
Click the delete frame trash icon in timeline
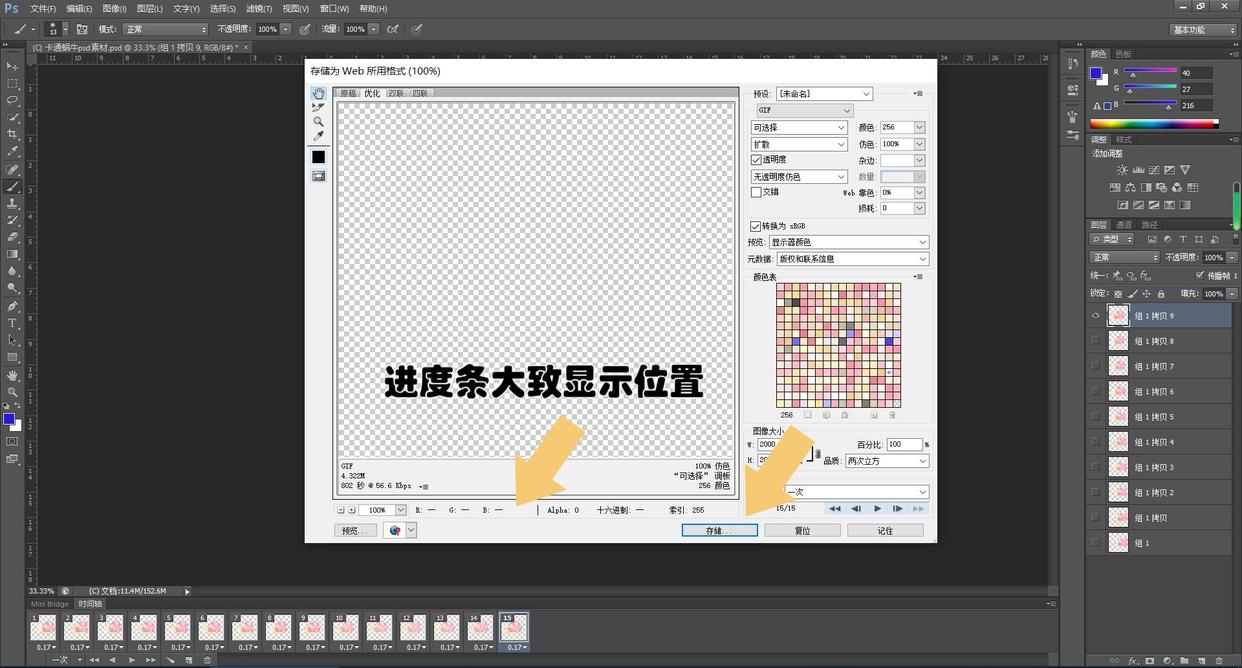coord(207,660)
